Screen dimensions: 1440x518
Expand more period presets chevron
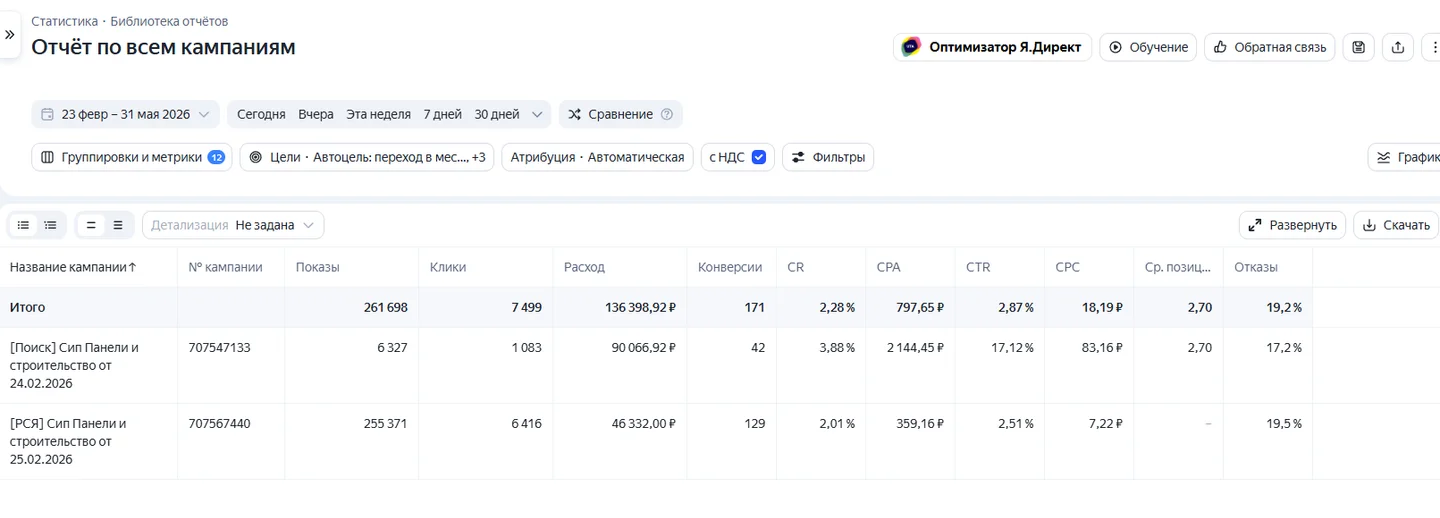(x=538, y=114)
